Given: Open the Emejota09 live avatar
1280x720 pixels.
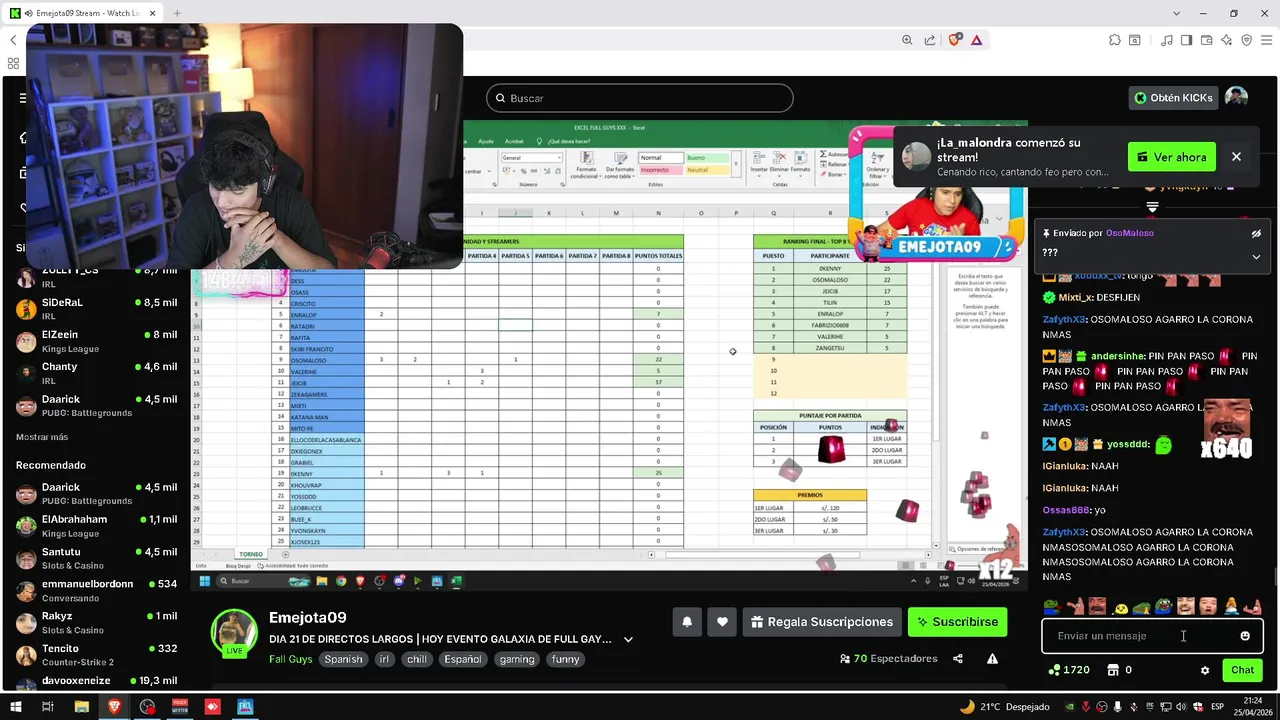Looking at the screenshot, I should [x=234, y=633].
